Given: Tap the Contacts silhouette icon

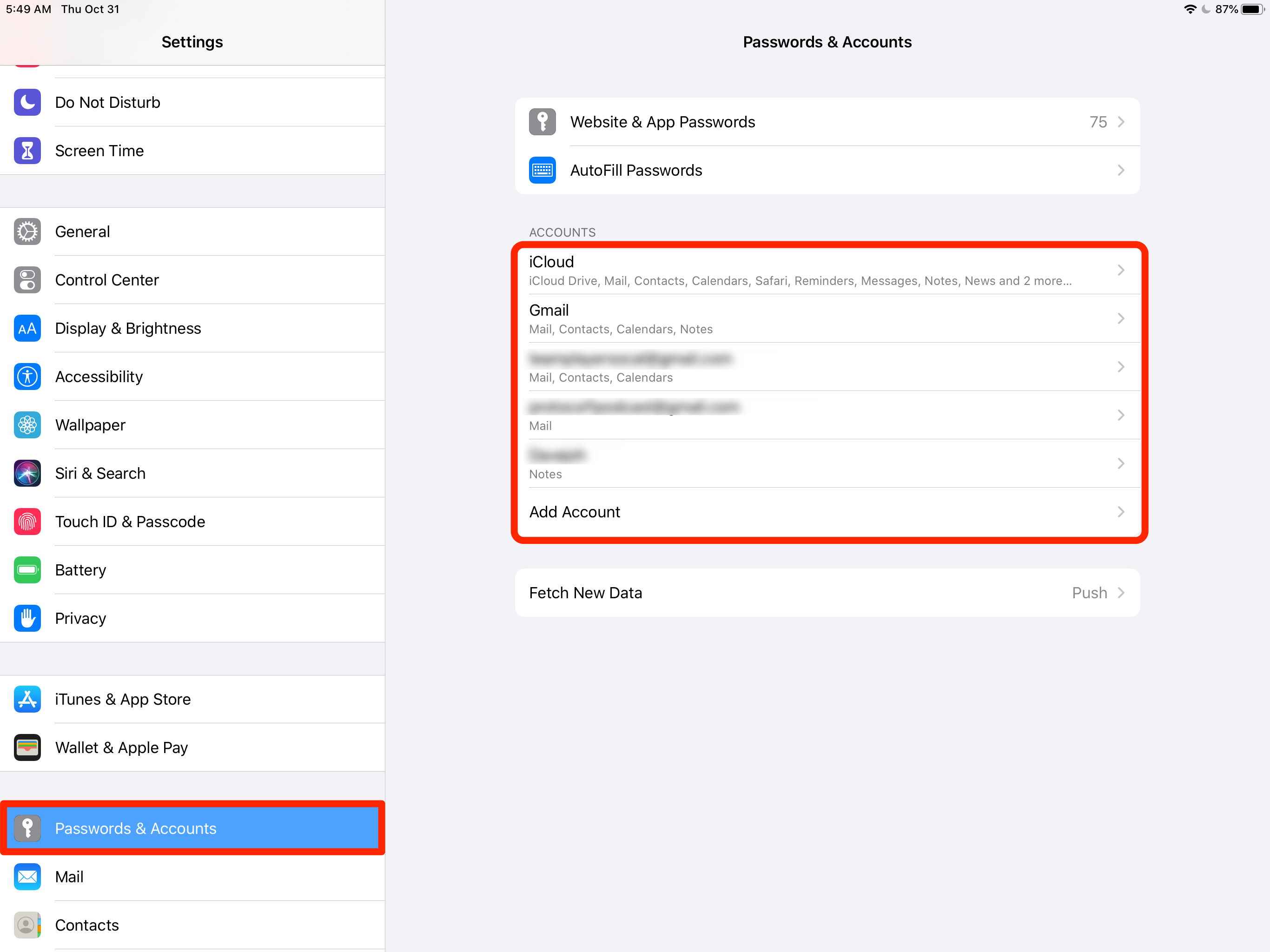Looking at the screenshot, I should [x=27, y=925].
